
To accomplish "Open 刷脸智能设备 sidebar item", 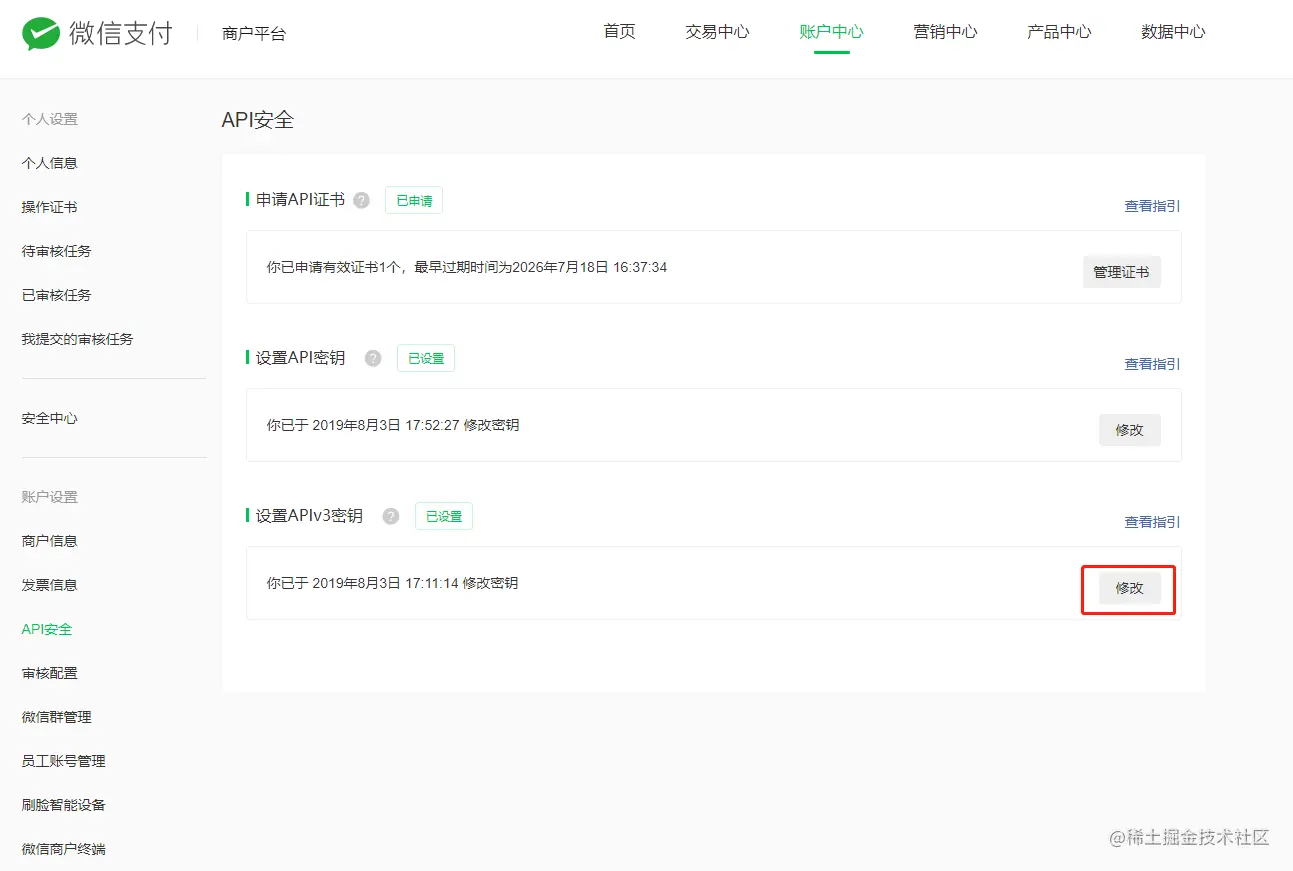I will pyautogui.click(x=64, y=805).
